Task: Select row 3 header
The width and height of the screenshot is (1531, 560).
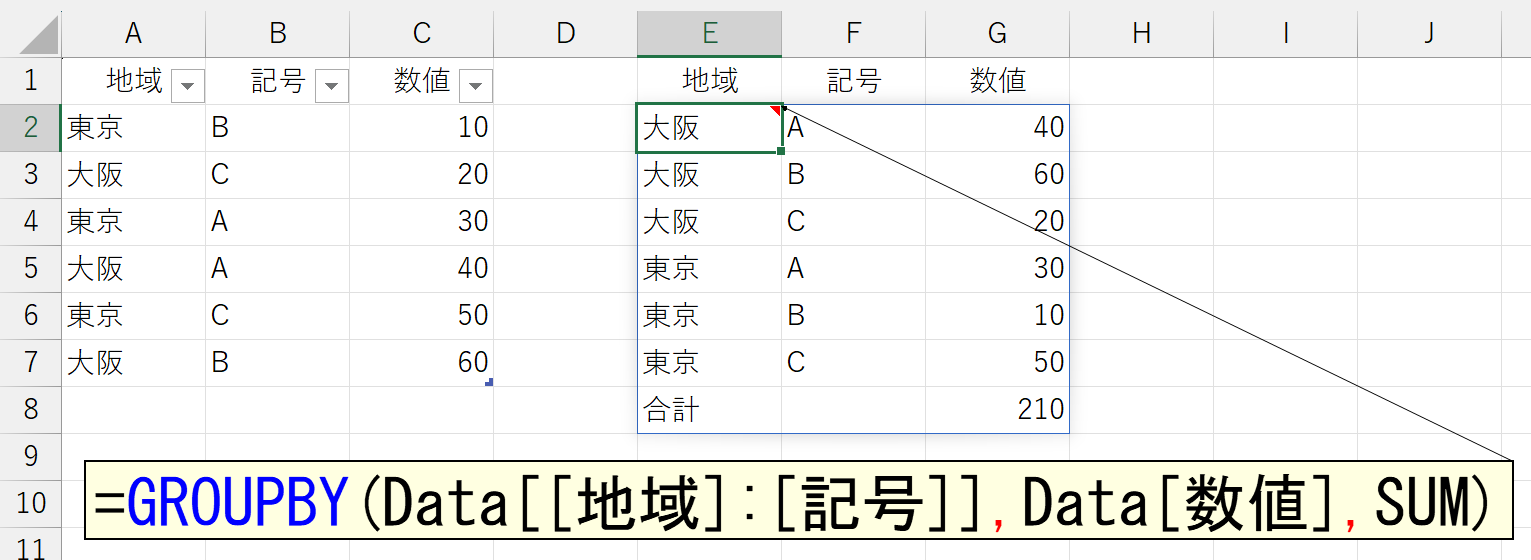Action: click(x=30, y=175)
